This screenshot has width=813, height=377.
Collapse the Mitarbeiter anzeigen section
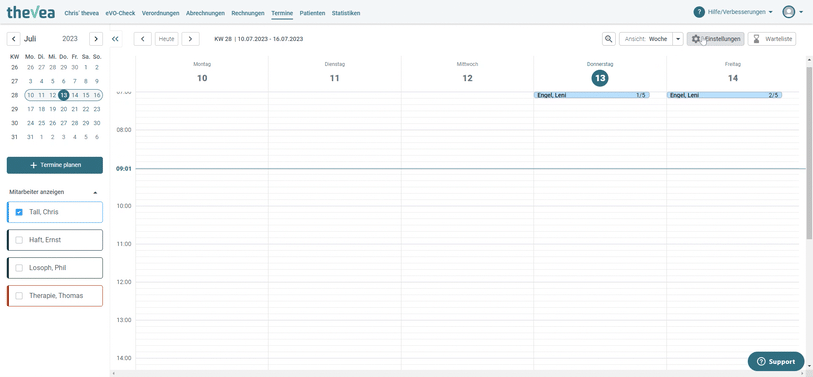click(x=95, y=192)
